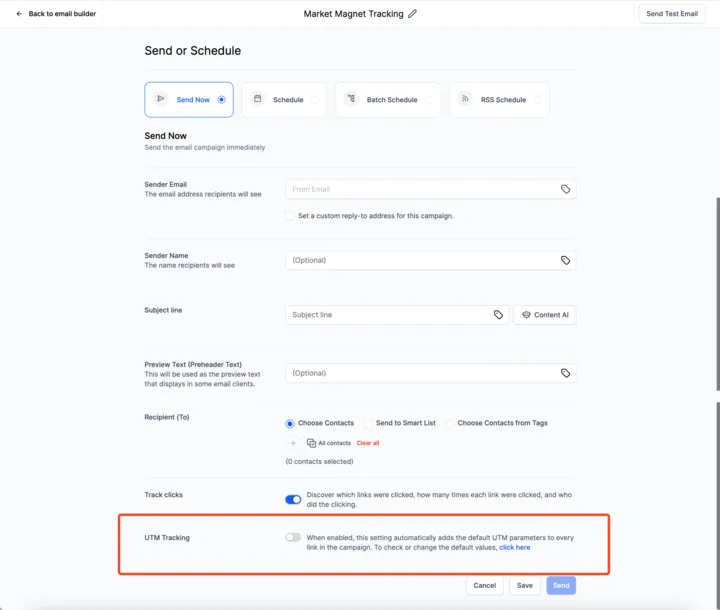720x610 pixels.
Task: Click the page vertical scrollbar
Action: pos(717,294)
